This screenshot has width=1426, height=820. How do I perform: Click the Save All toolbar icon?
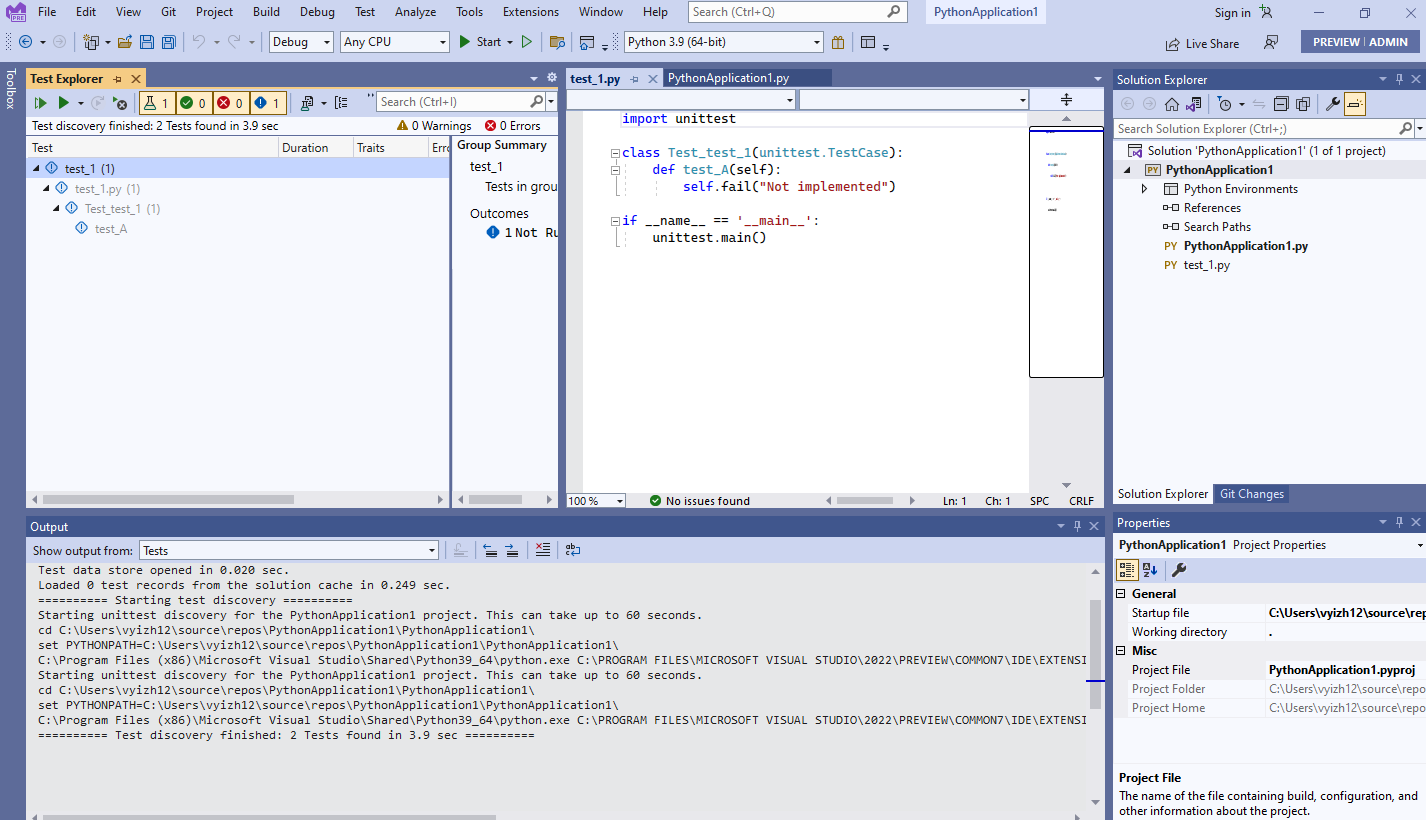point(169,42)
